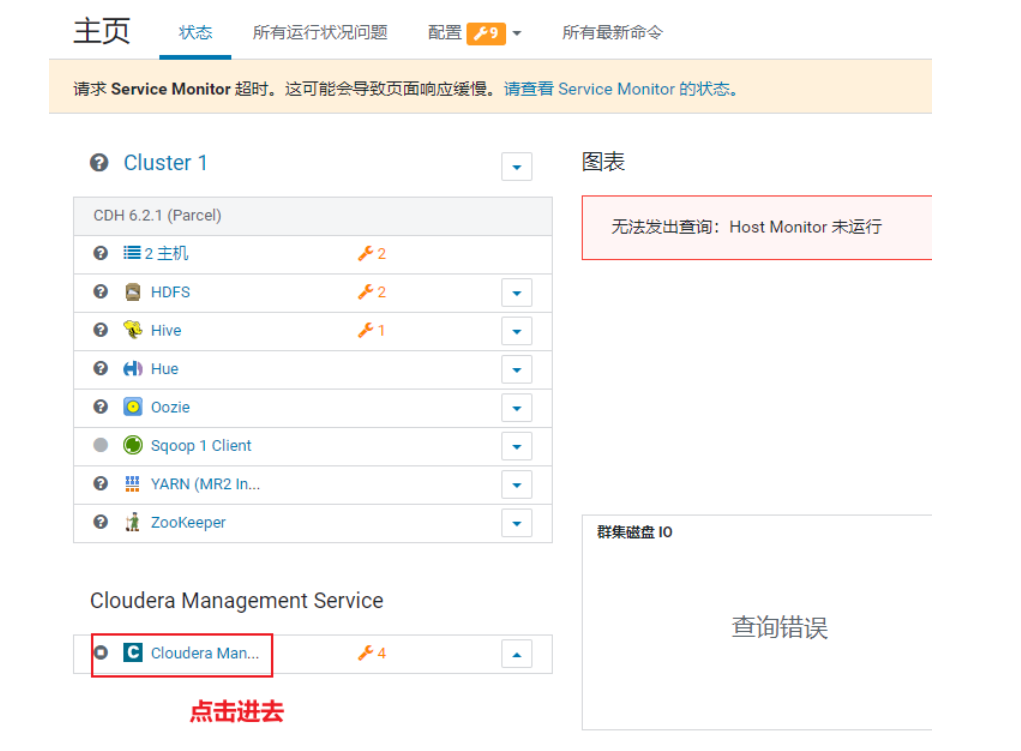Click the wrench 2 configuration issues for hosts
Viewport: 1021px width, 751px height.
pyautogui.click(x=372, y=253)
